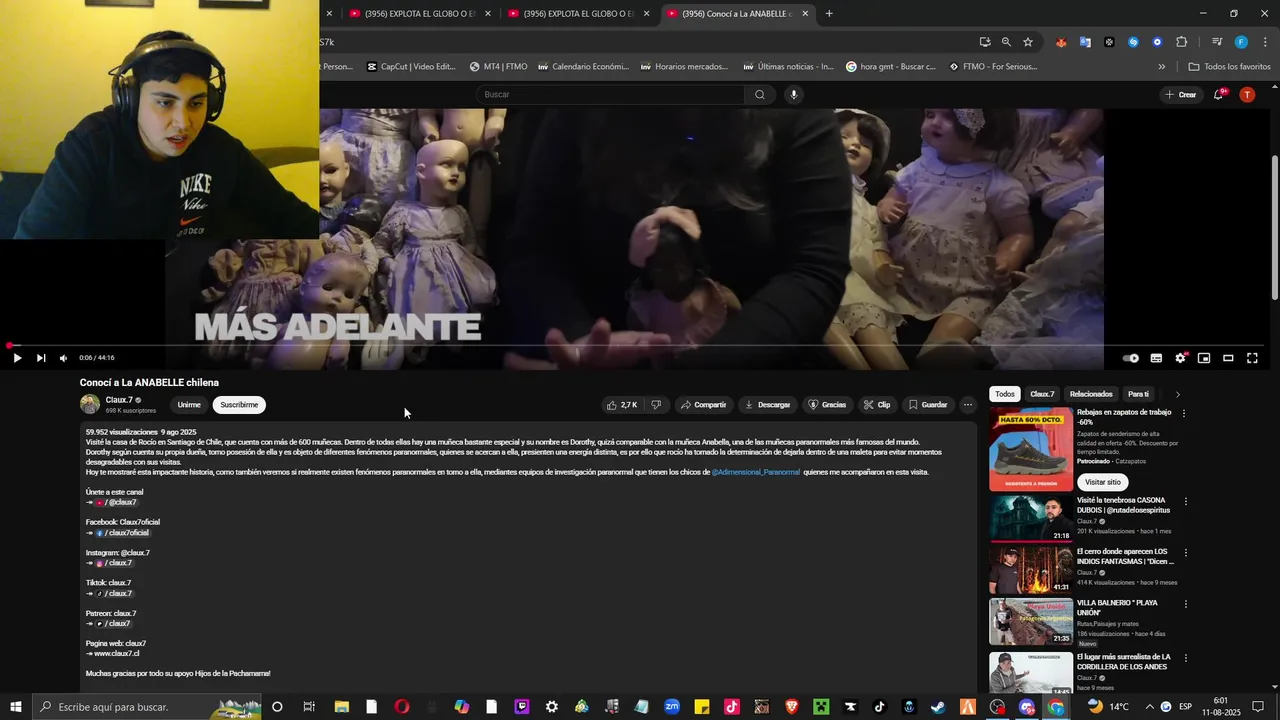Open CASONA DUBOIS video thumbnail
This screenshot has height=720, width=1280.
click(1031, 518)
